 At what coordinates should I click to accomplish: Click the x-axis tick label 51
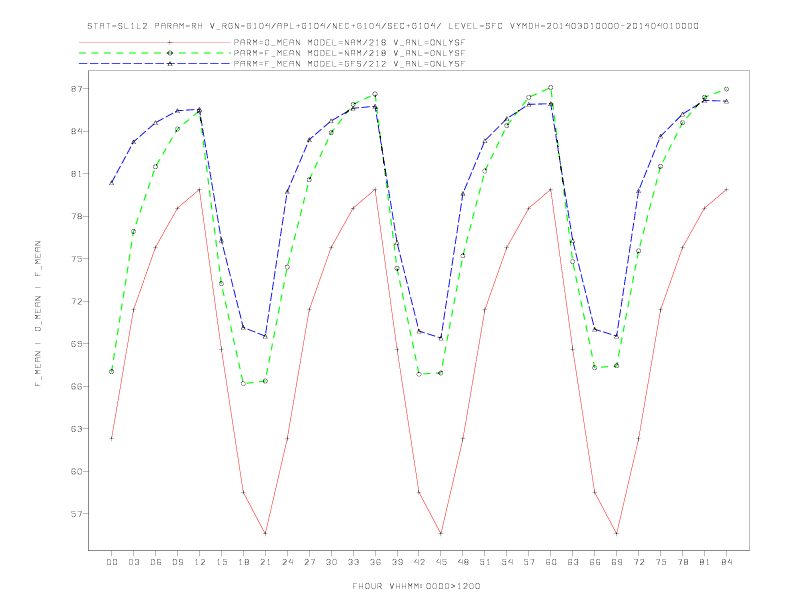tap(485, 562)
